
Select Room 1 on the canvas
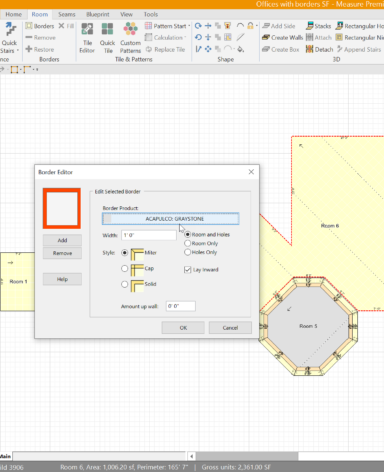[18, 282]
